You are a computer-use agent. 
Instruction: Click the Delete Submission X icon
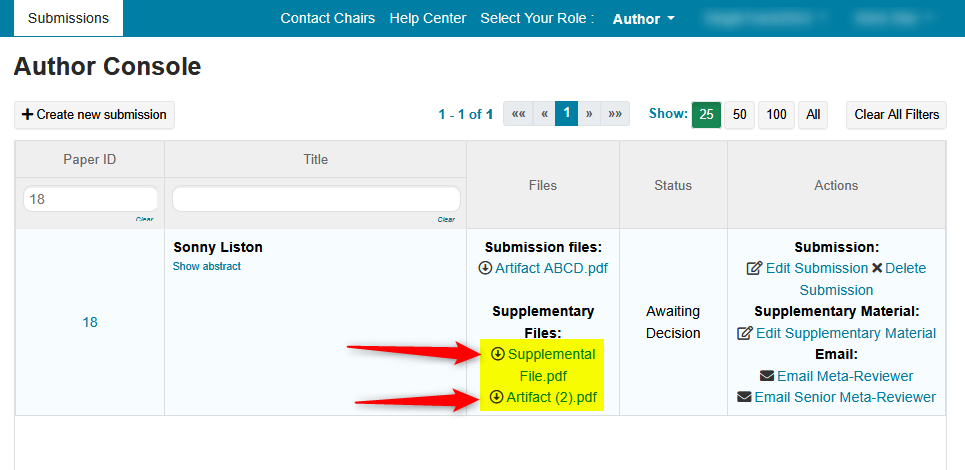(877, 268)
